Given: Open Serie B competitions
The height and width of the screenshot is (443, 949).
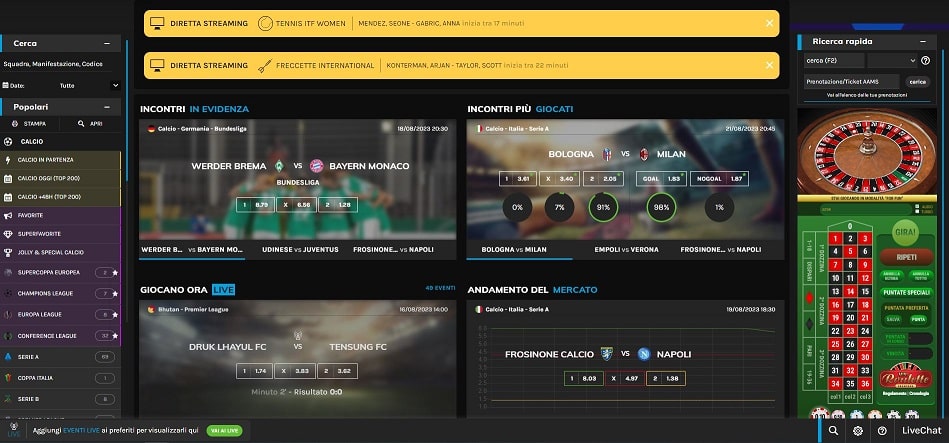Looking at the screenshot, I should pos(61,399).
